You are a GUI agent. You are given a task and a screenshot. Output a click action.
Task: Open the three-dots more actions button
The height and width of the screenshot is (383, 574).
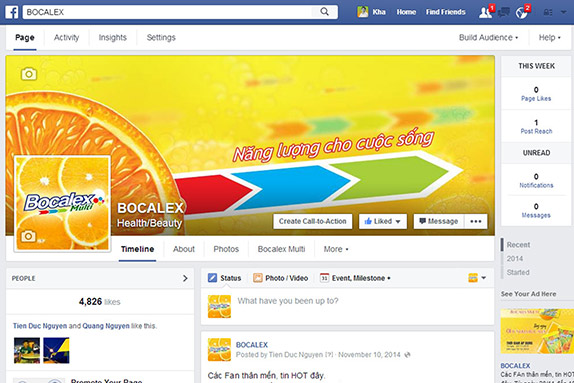476,221
